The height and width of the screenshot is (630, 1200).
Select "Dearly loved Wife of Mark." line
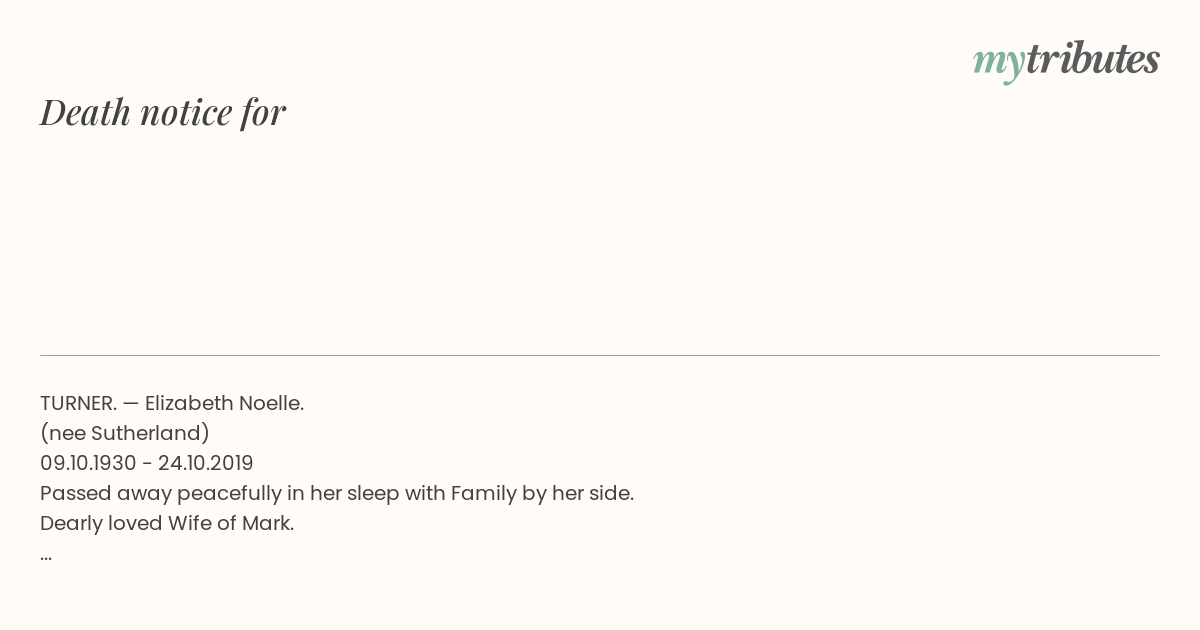tap(167, 523)
